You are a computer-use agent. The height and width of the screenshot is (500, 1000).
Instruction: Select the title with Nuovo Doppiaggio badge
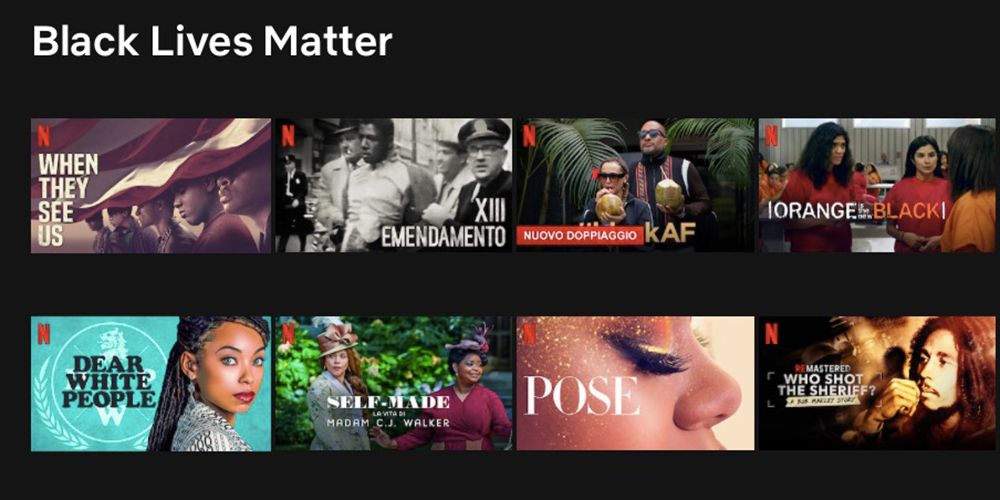(635, 185)
